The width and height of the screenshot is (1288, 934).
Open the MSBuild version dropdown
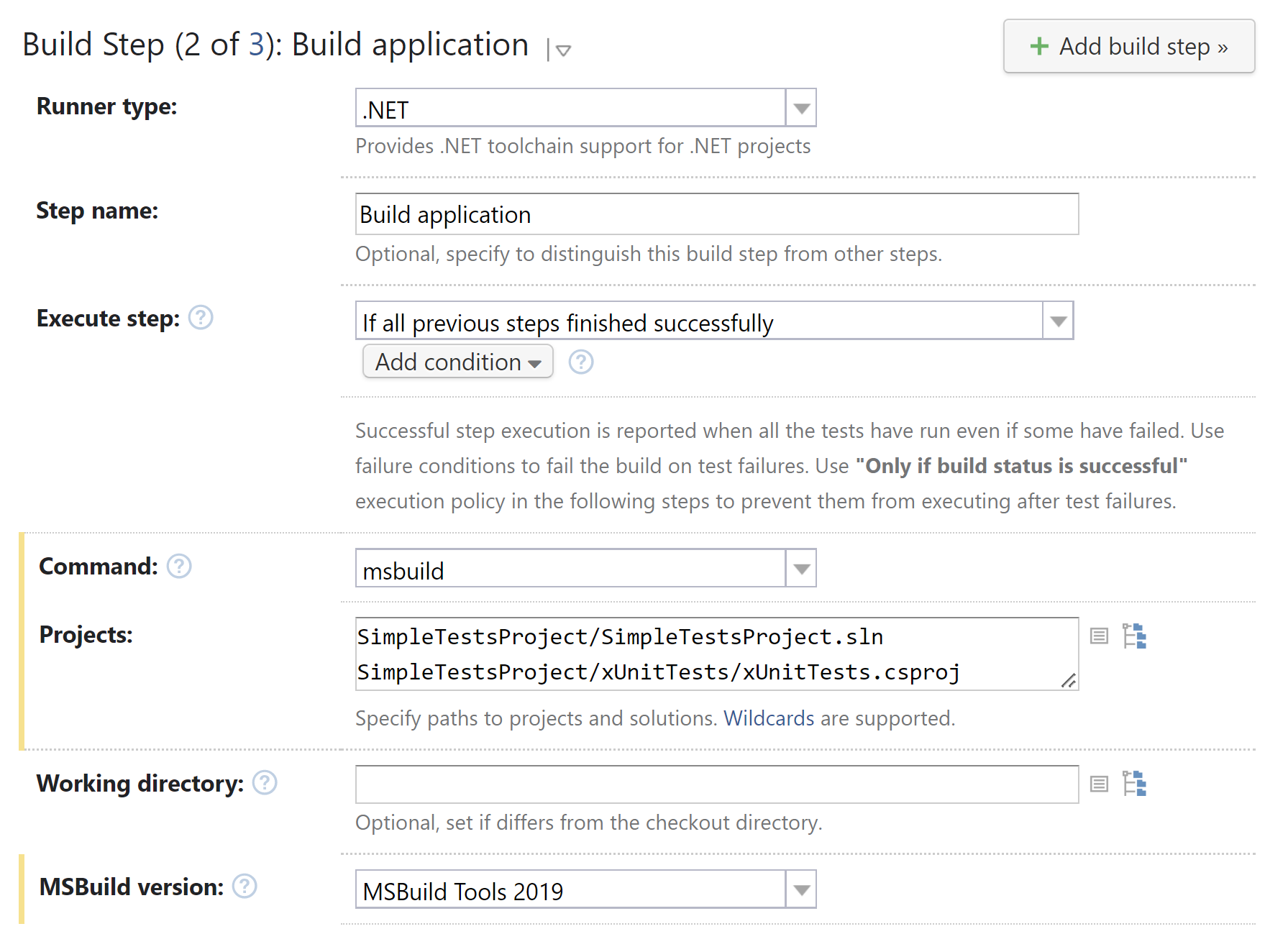(x=800, y=889)
